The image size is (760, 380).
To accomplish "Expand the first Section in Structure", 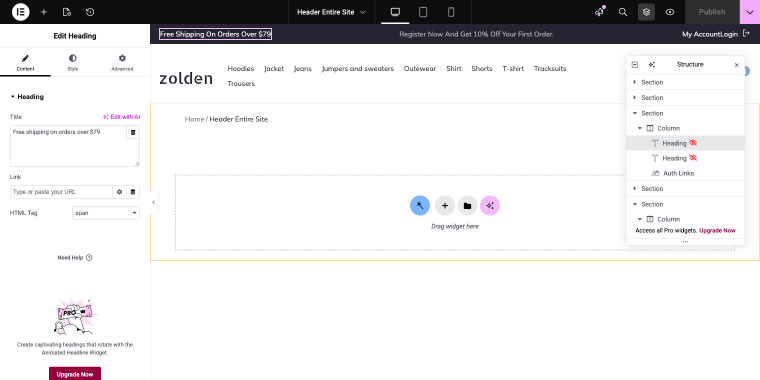I will [x=634, y=82].
